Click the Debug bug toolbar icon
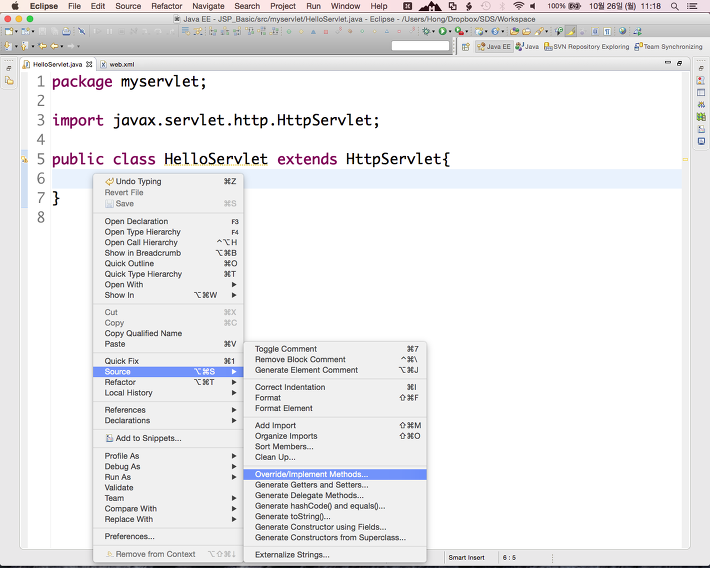 (426, 31)
